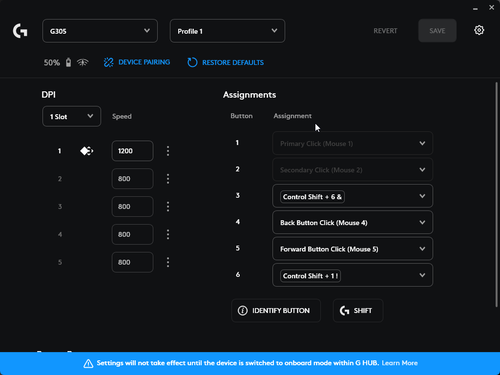
Task: Edit the 1200 DPI speed field
Action: pos(133,151)
